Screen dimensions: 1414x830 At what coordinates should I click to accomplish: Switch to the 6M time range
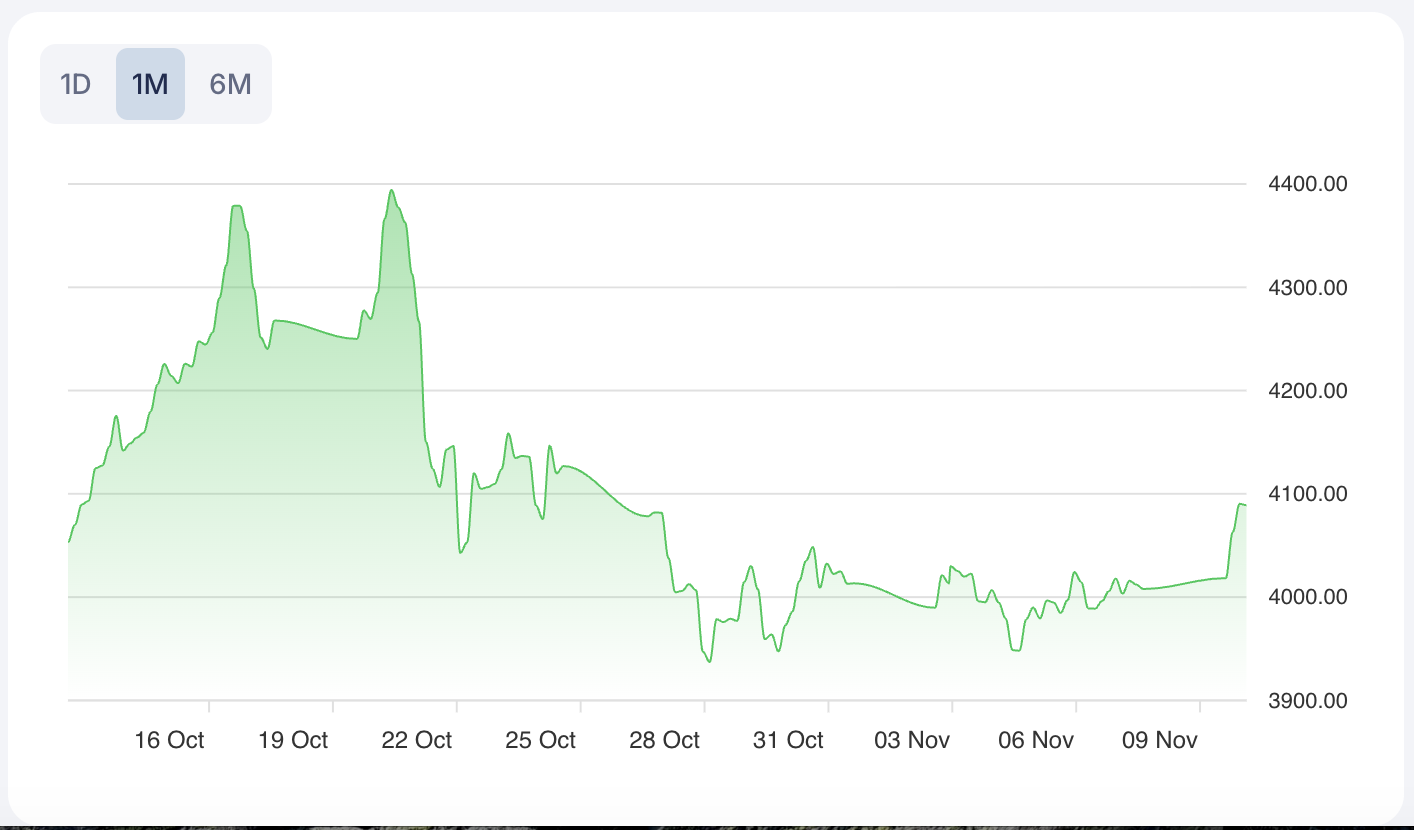click(x=230, y=84)
